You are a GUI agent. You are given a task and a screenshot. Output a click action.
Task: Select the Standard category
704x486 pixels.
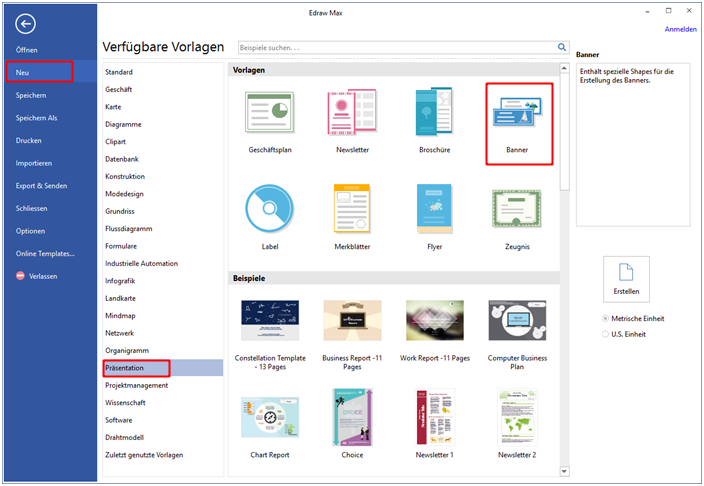(119, 72)
